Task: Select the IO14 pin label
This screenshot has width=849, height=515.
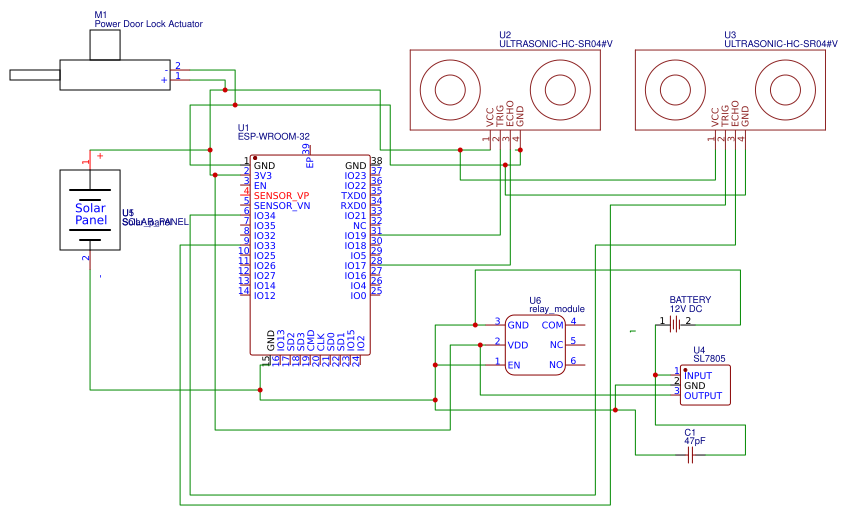Action: pos(264,285)
